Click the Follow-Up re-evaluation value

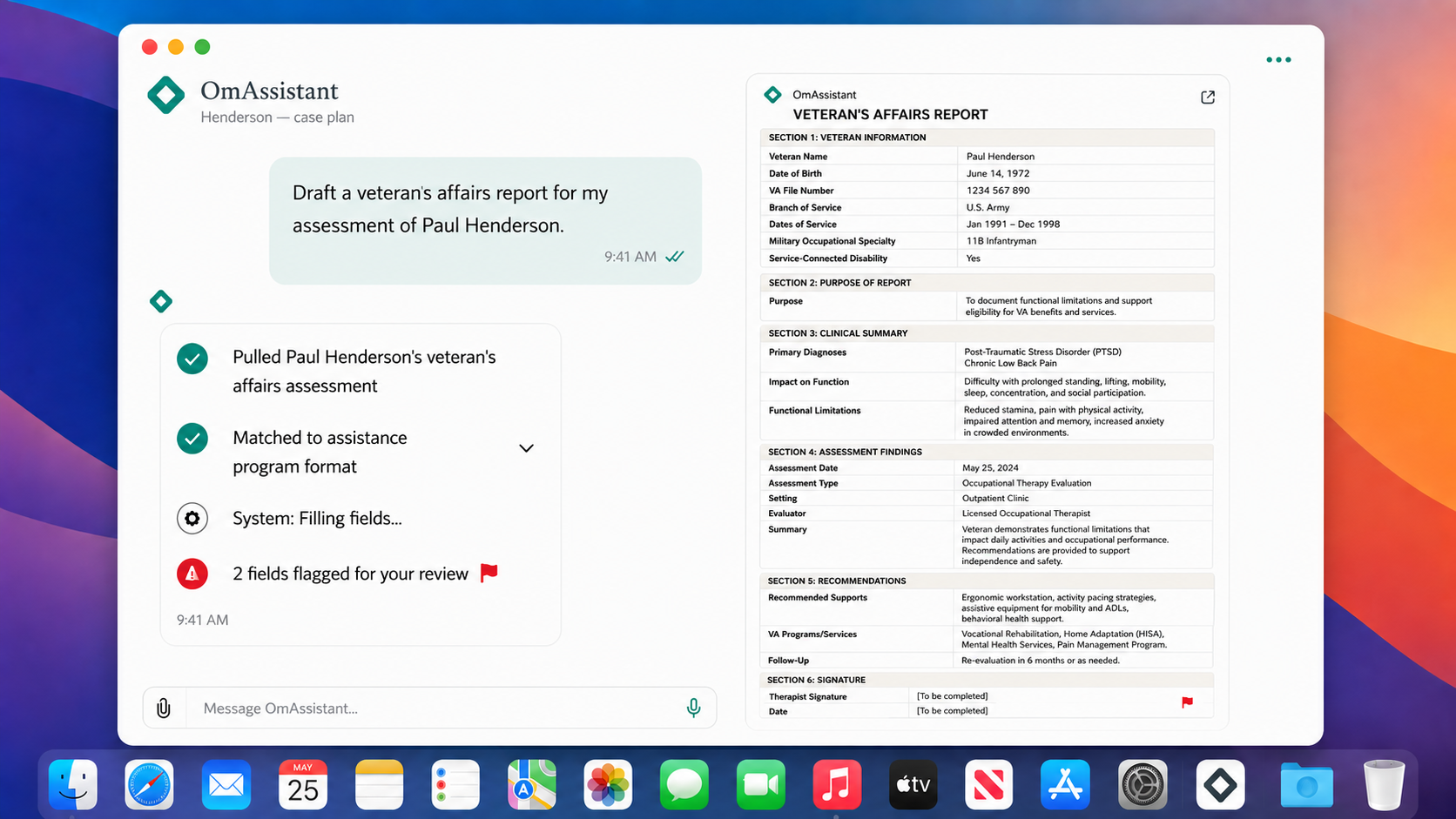[1041, 661]
